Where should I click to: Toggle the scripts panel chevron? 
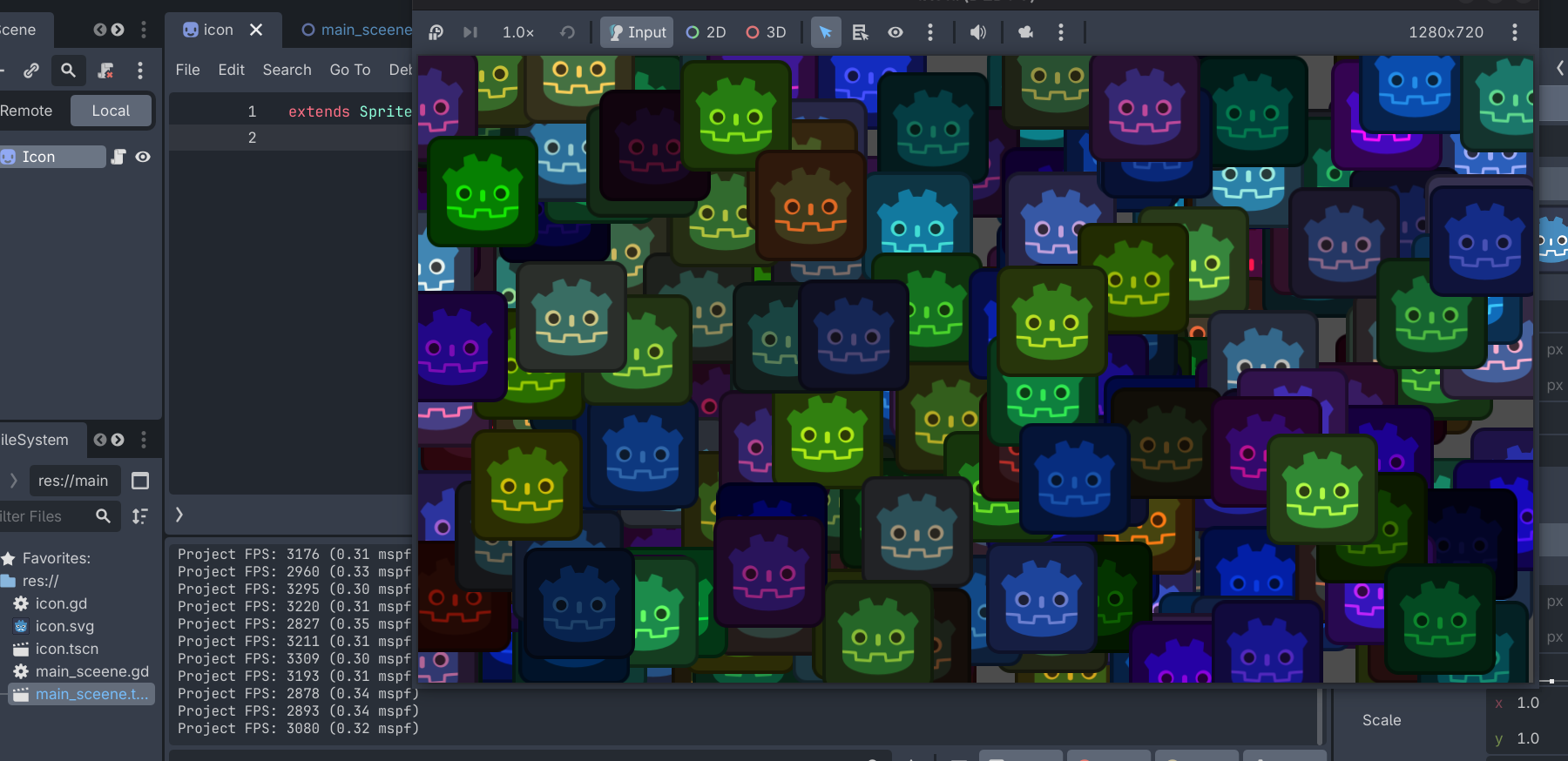tap(179, 515)
